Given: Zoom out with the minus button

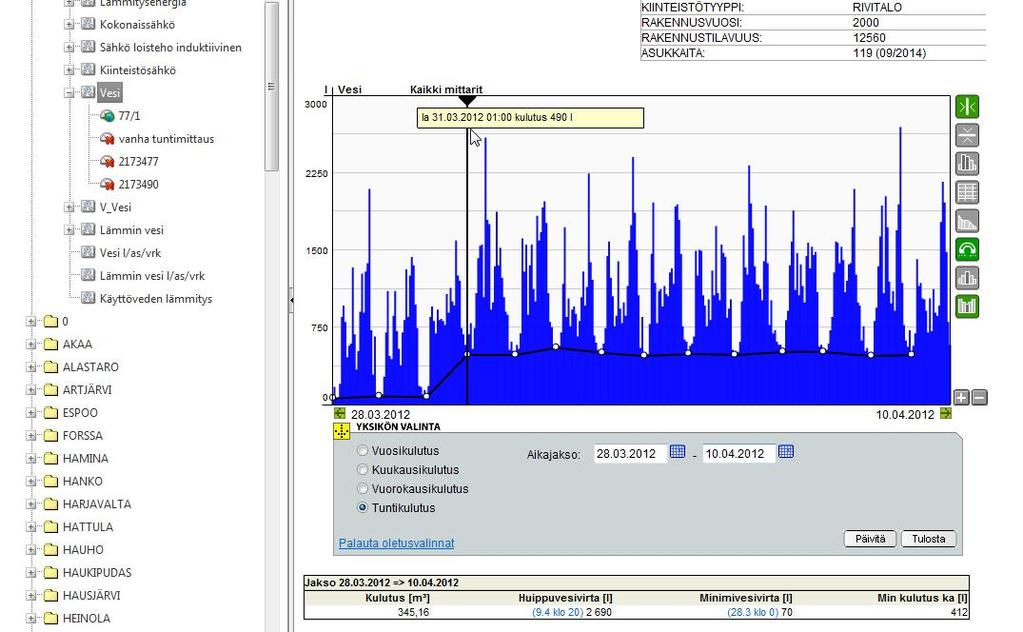Looking at the screenshot, I should pos(979,397).
